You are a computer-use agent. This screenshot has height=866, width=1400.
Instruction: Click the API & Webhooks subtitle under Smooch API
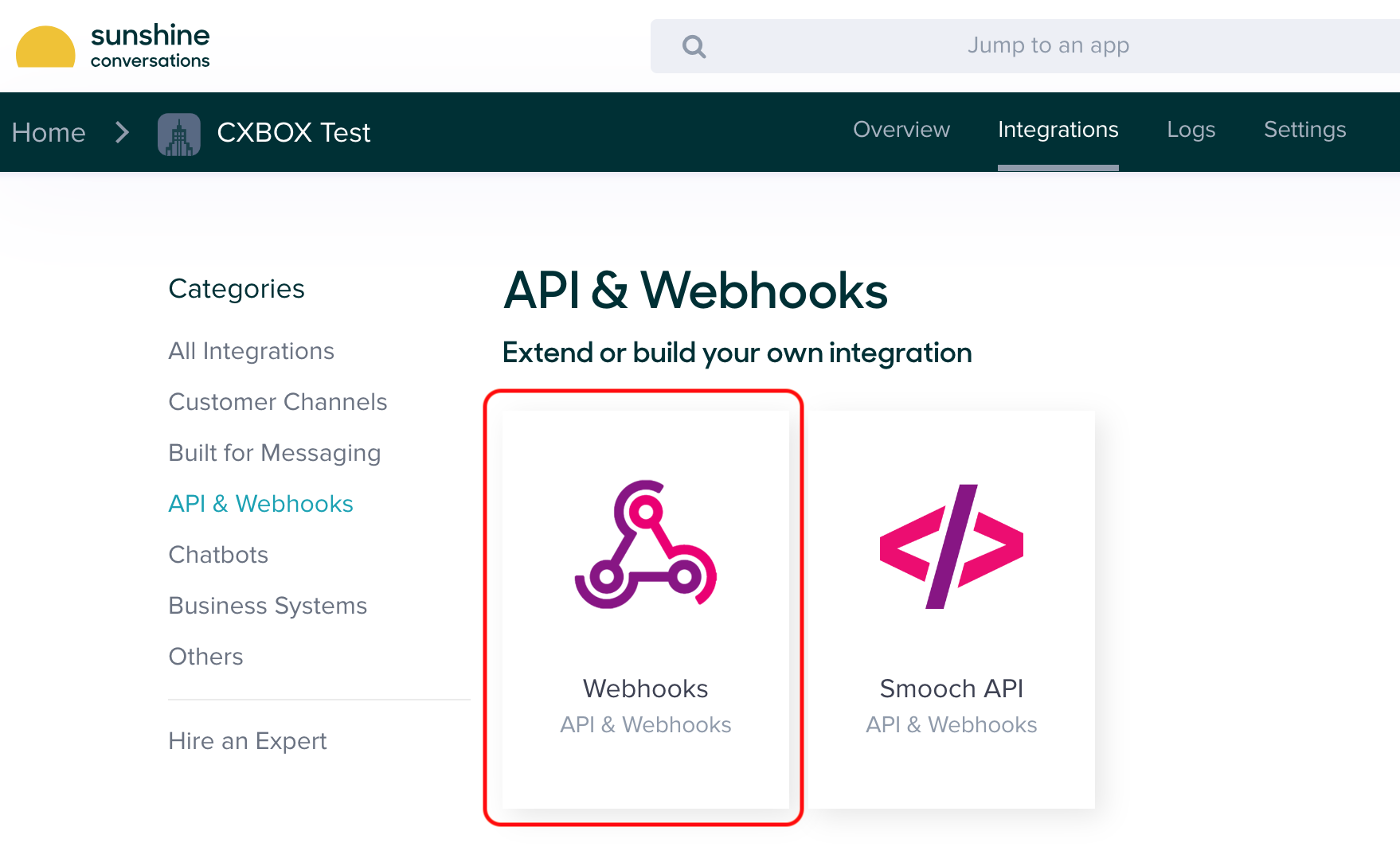click(952, 725)
